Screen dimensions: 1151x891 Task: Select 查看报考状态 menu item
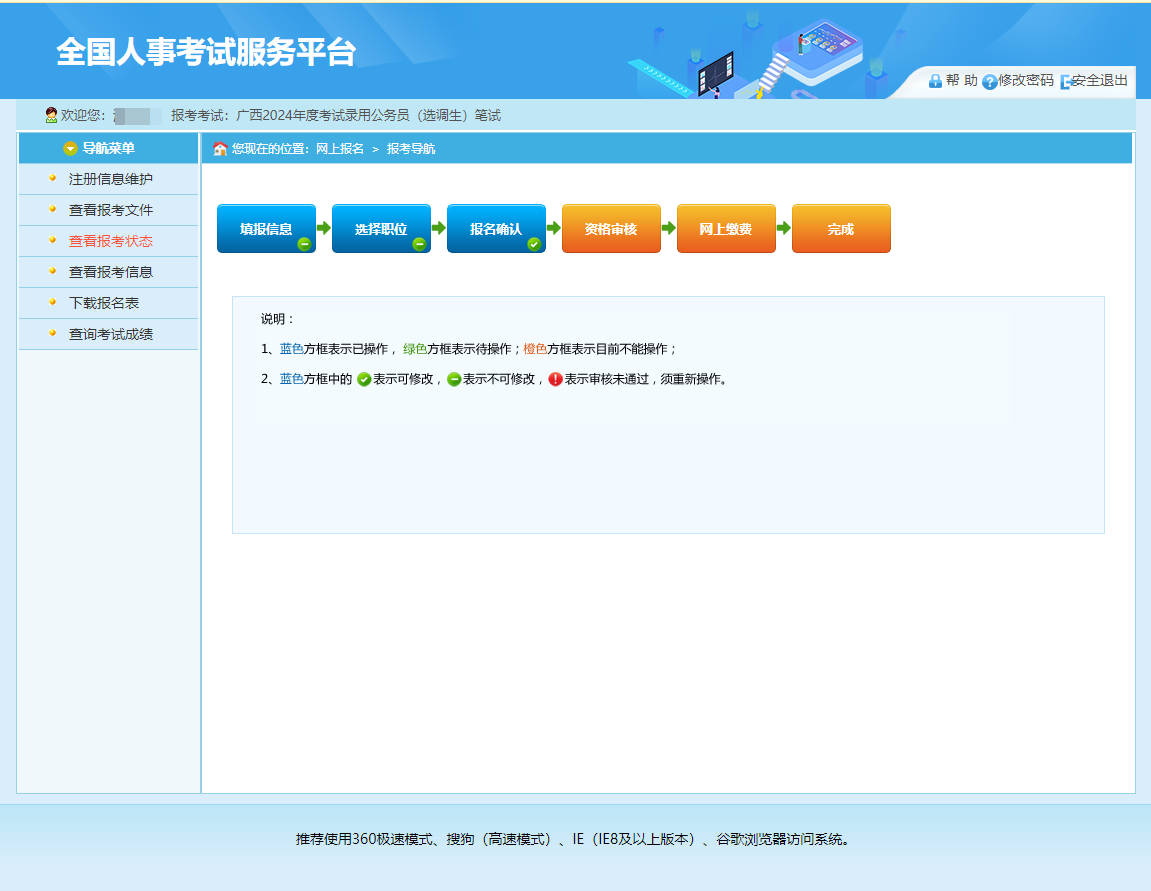point(110,242)
